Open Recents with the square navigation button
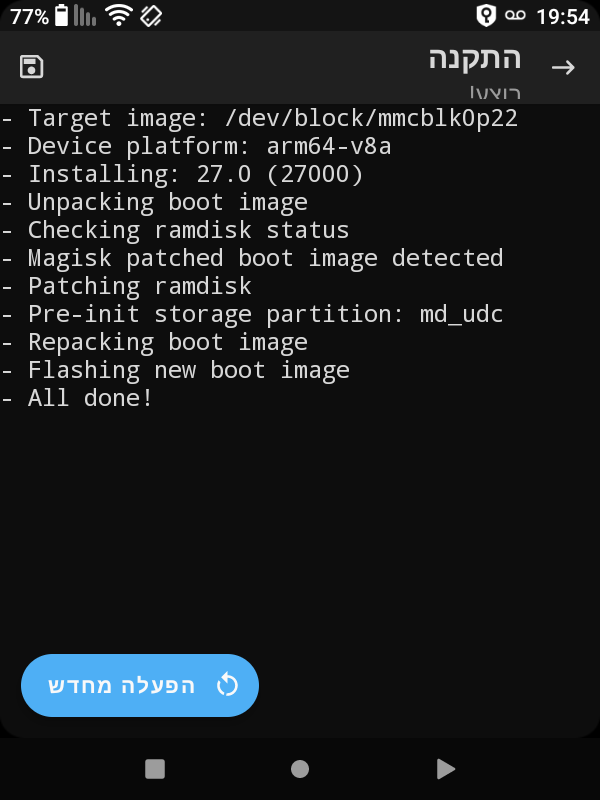 coord(153,769)
